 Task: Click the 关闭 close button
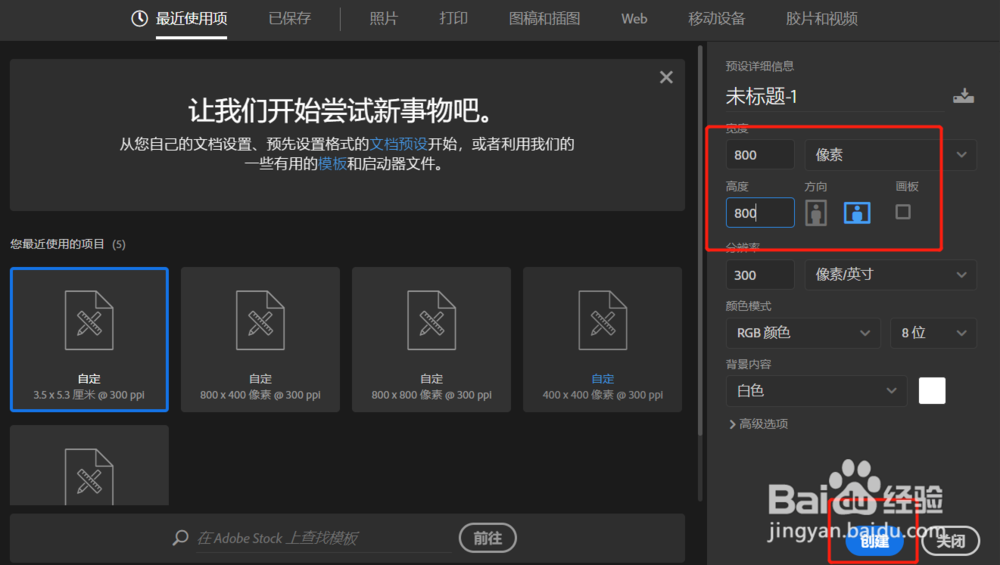(950, 541)
